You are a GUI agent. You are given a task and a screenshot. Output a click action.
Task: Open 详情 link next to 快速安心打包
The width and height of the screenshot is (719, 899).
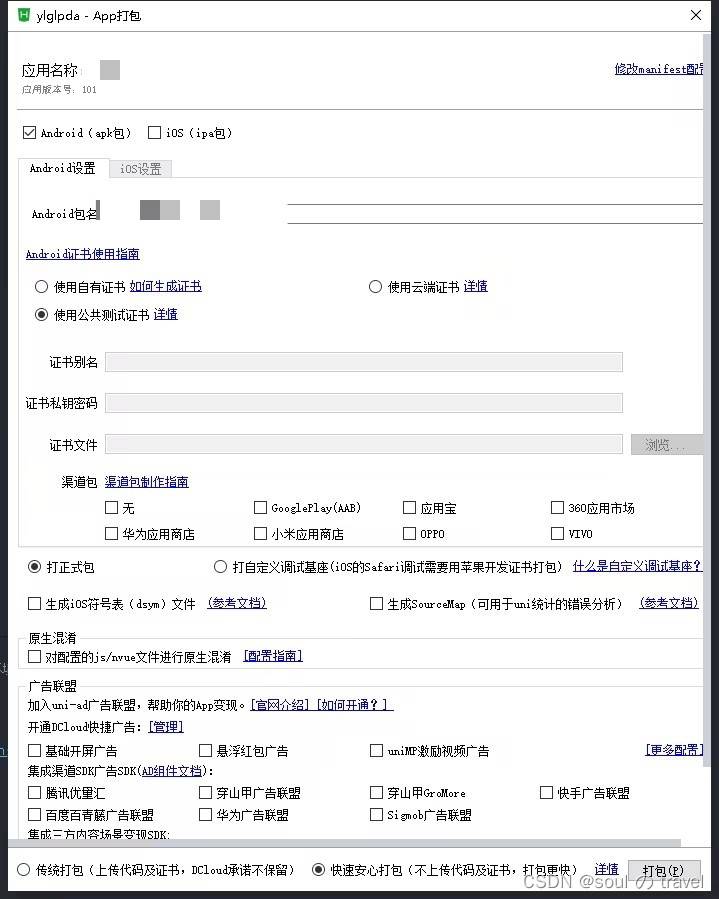(x=606, y=870)
